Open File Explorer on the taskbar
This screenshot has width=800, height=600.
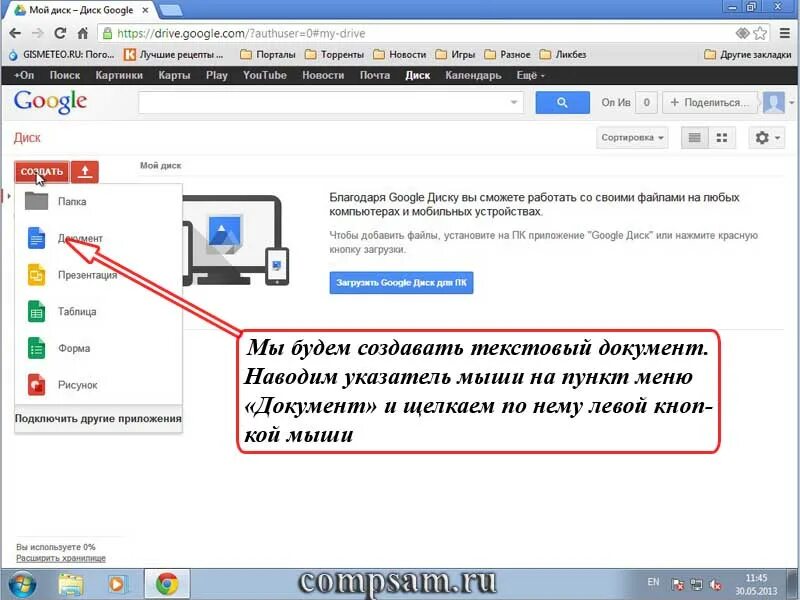70,585
